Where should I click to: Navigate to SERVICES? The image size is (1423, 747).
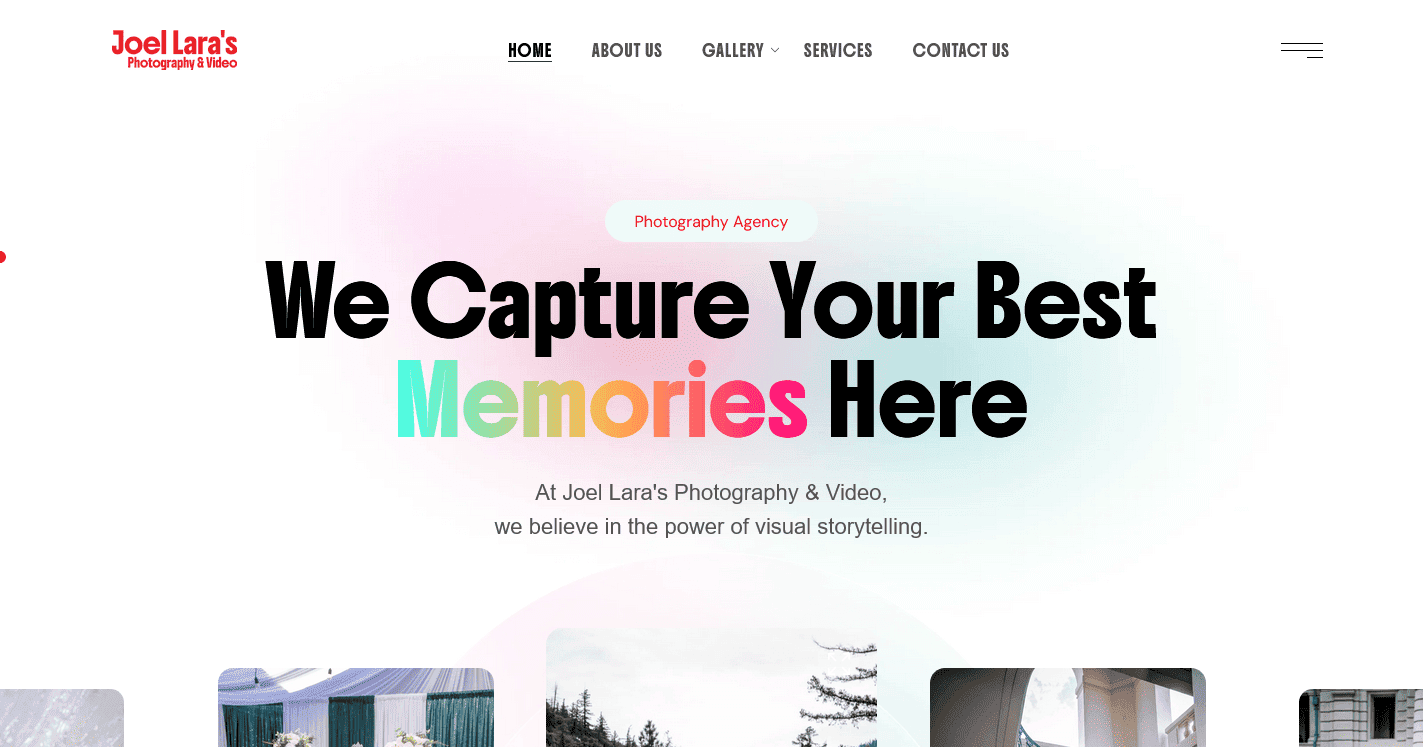point(838,50)
